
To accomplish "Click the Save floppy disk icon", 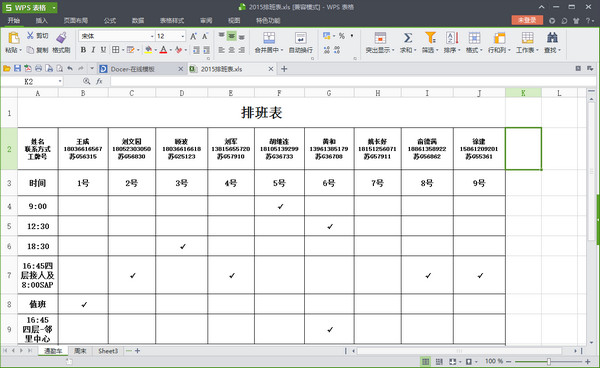I will pos(17,68).
